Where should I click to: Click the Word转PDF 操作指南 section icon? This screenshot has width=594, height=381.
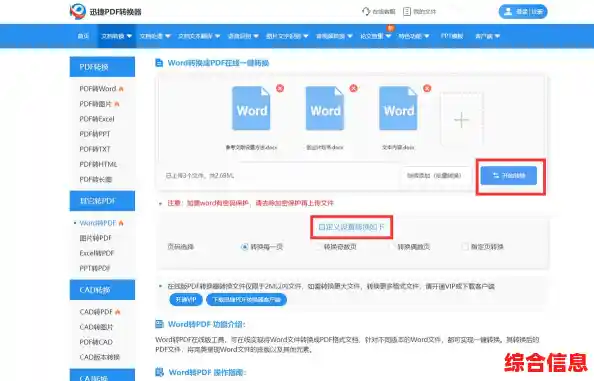[159, 372]
